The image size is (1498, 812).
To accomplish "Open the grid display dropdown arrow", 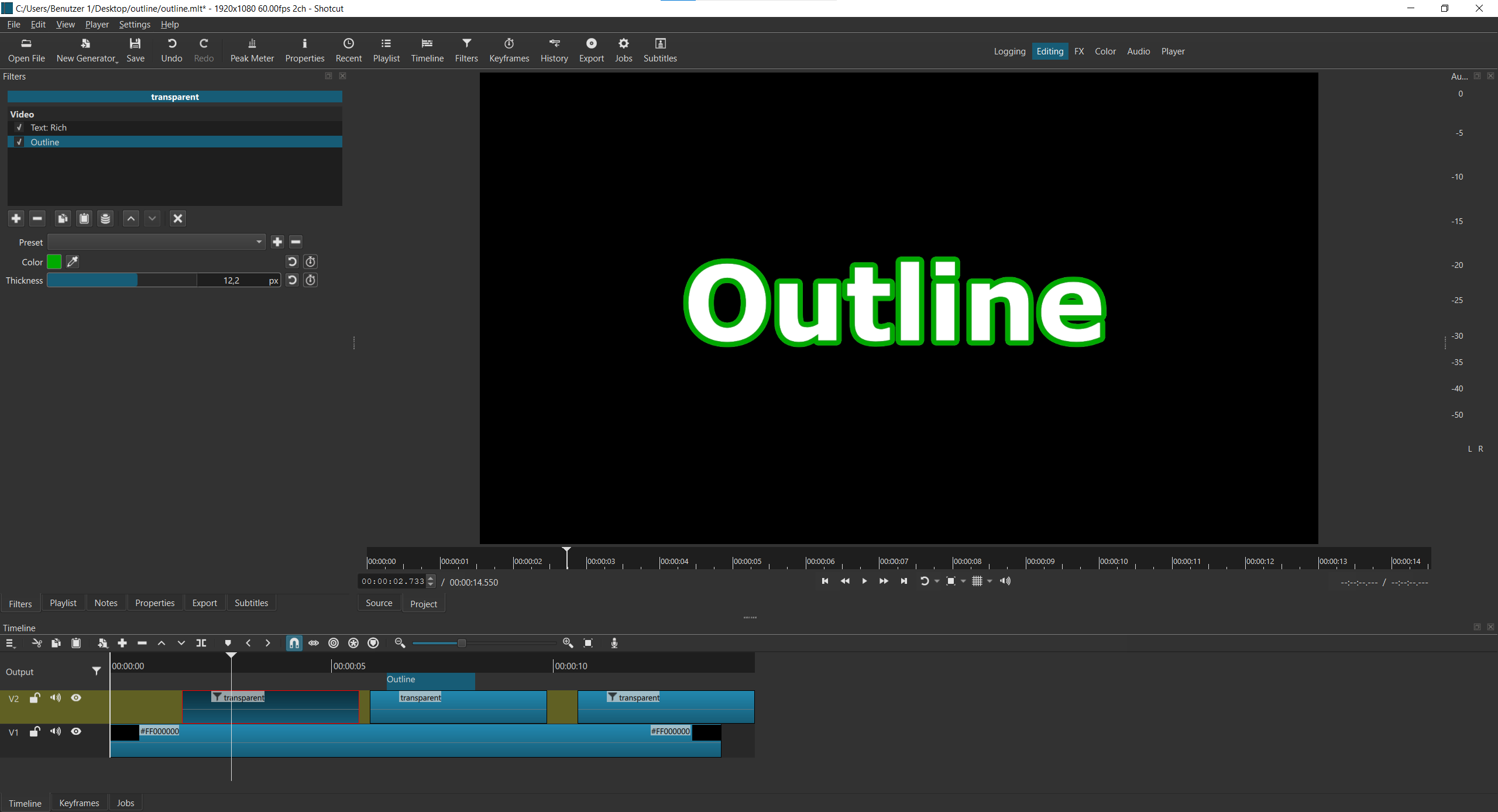I will pyautogui.click(x=989, y=581).
